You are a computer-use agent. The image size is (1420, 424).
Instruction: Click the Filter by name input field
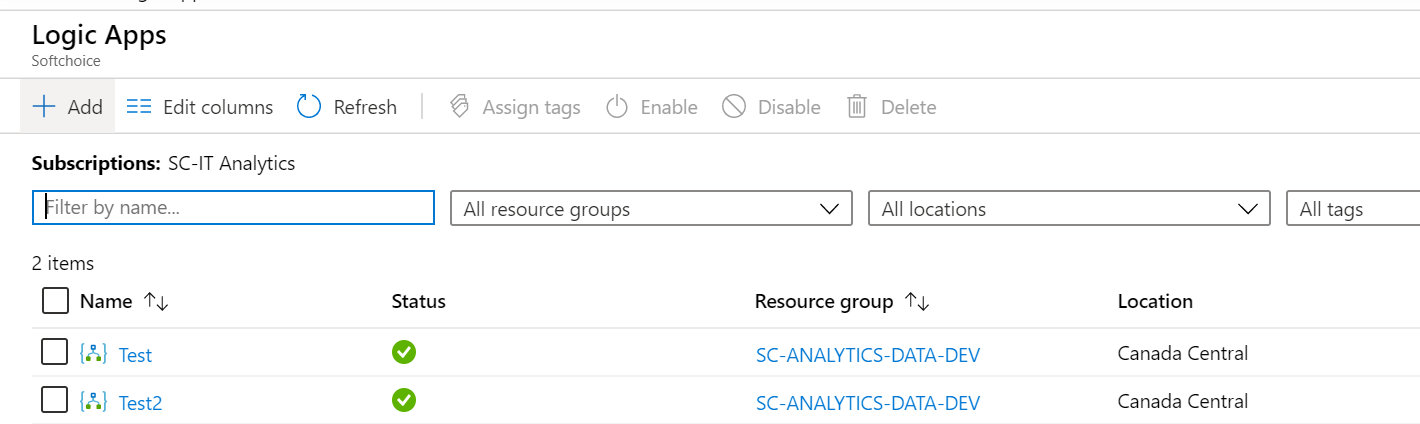click(x=234, y=208)
